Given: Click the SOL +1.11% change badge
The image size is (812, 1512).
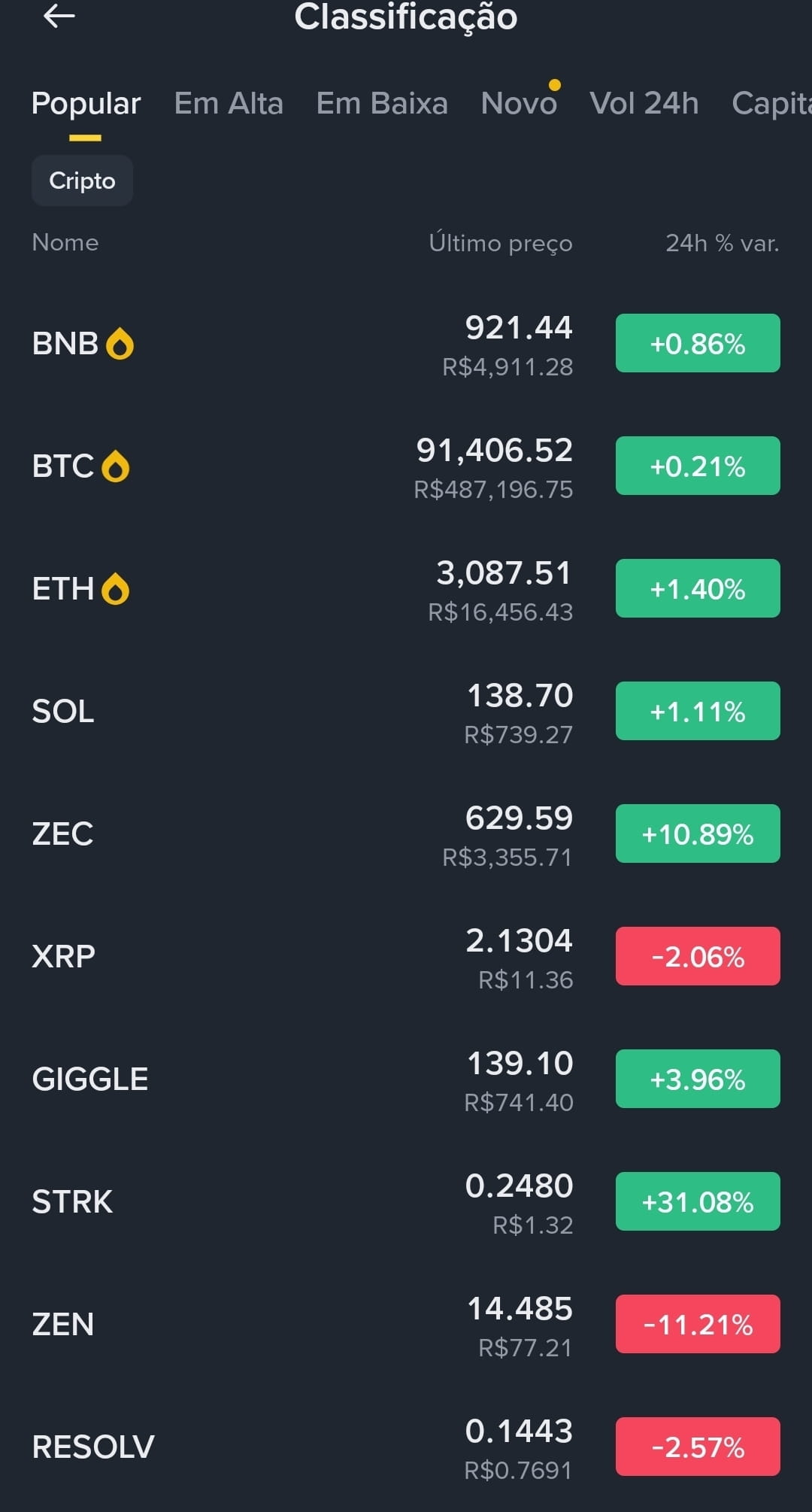Looking at the screenshot, I should (698, 711).
